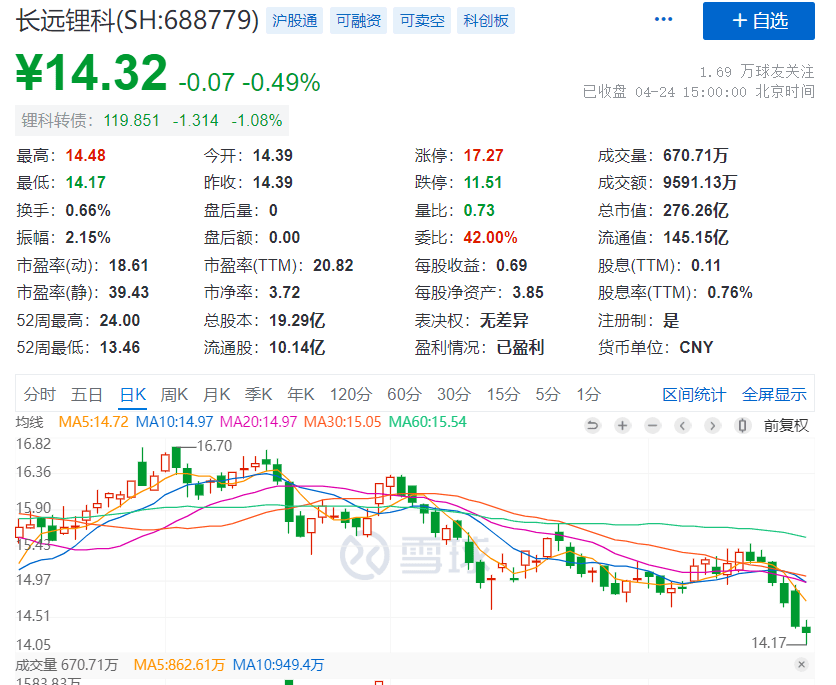The width and height of the screenshot is (836, 685).
Task: Open 区间统计 range statistics link
Action: click(x=694, y=394)
